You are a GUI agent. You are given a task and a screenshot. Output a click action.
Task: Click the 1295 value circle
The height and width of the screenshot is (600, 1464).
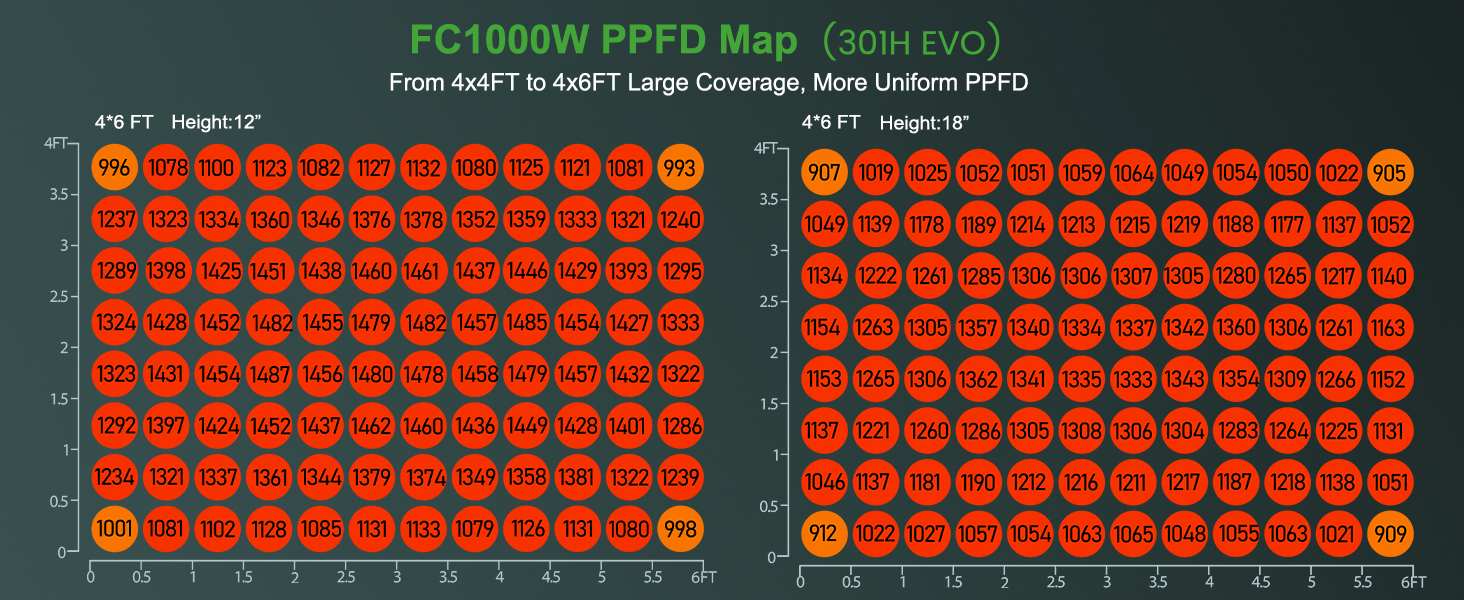[x=680, y=271]
